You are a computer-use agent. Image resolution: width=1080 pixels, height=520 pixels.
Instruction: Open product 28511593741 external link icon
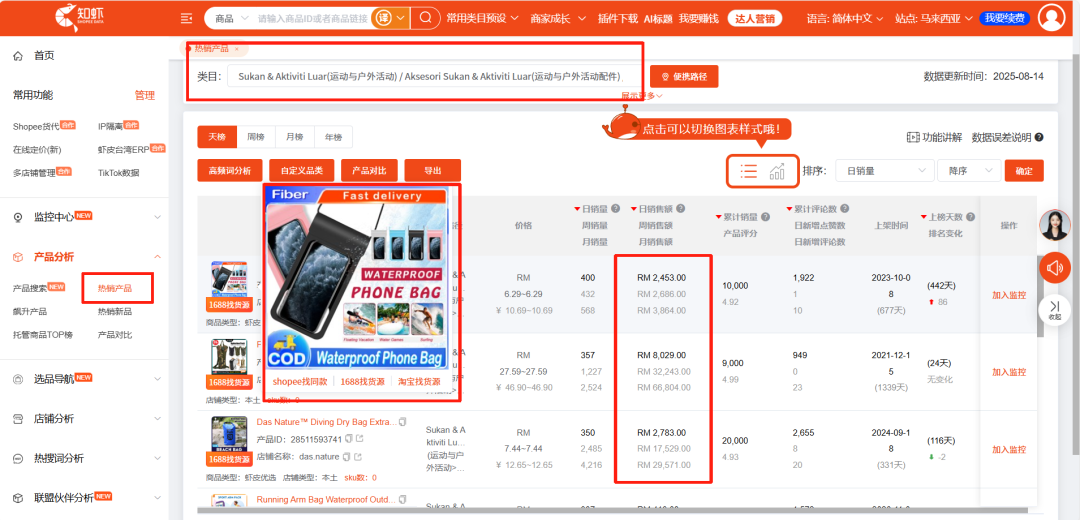(x=360, y=439)
